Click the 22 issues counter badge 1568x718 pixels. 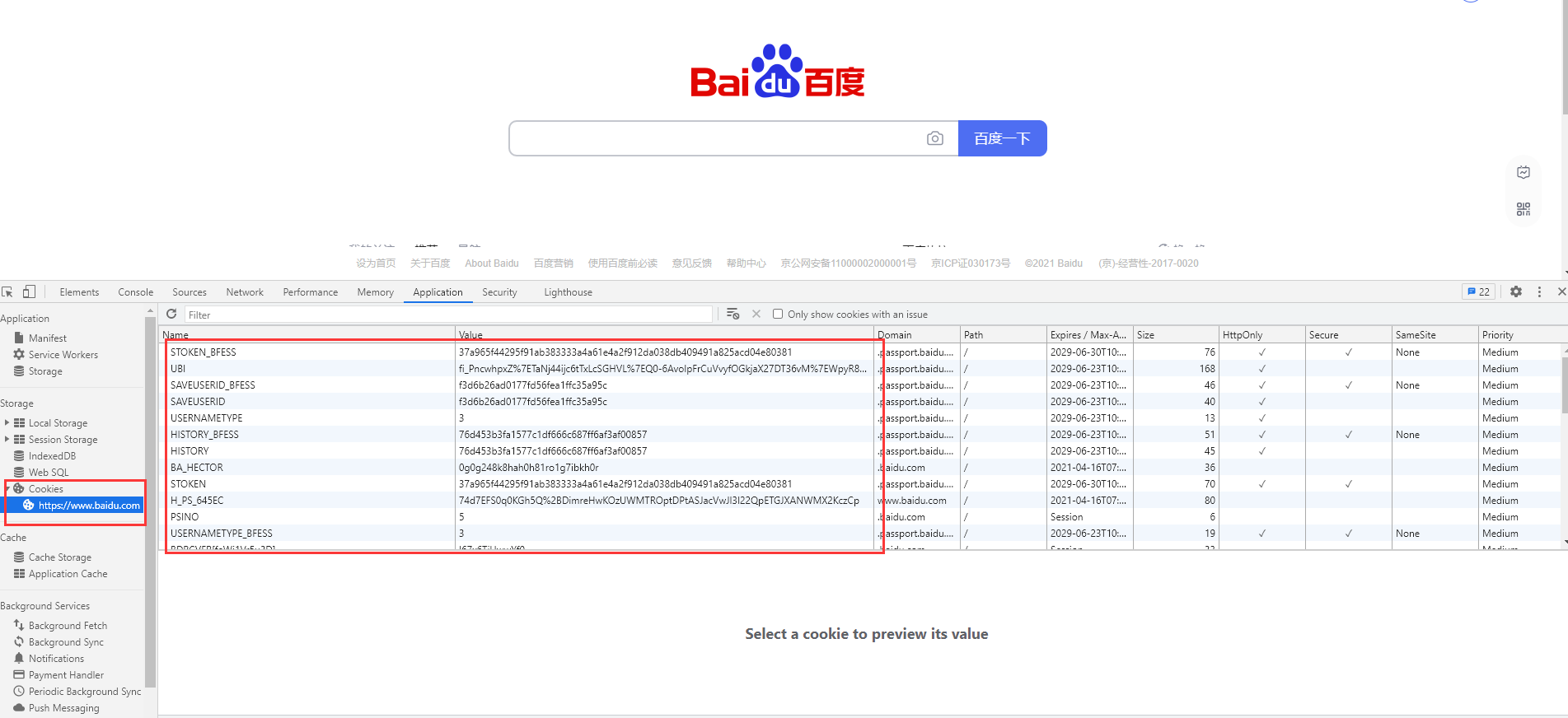pos(1479,291)
